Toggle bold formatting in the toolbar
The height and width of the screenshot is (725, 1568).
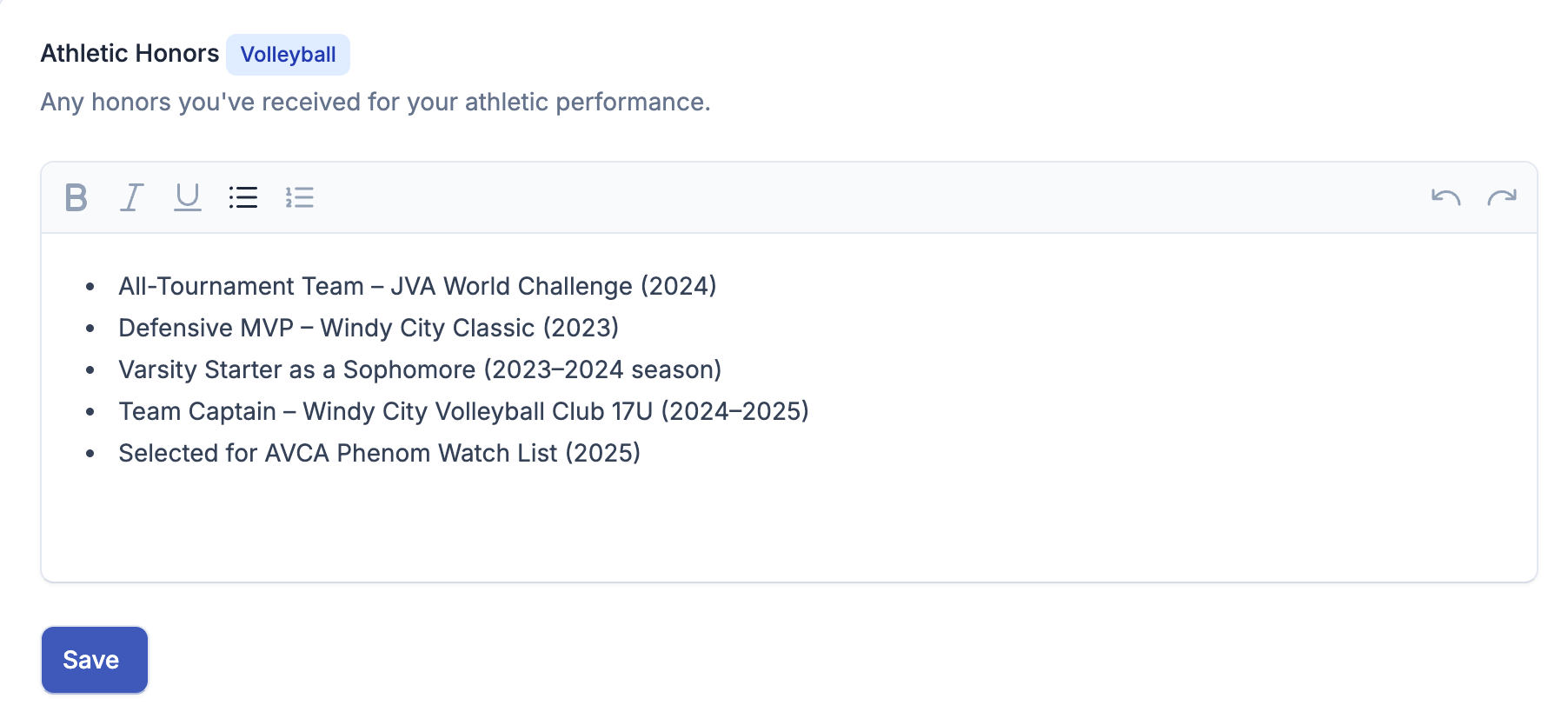(x=76, y=197)
